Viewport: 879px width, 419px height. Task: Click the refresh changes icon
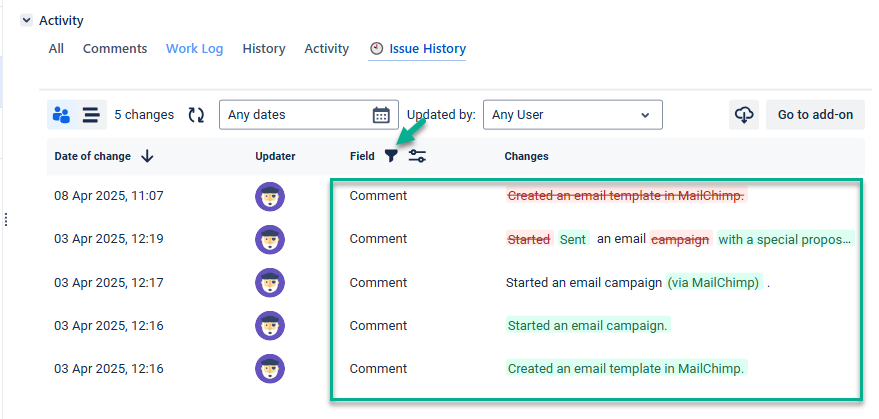coord(196,115)
